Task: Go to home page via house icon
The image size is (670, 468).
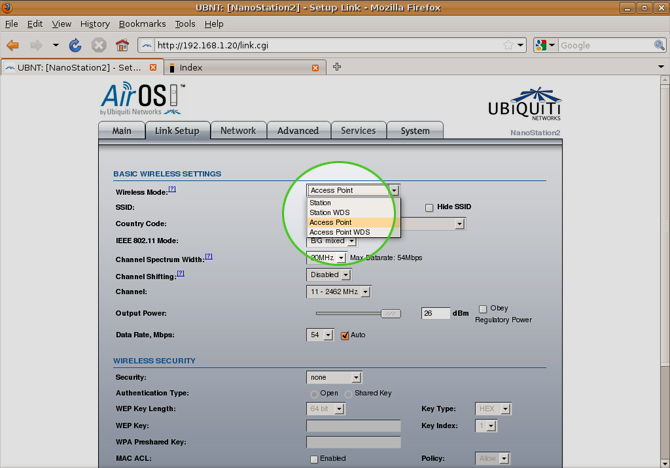Action: click(122, 45)
